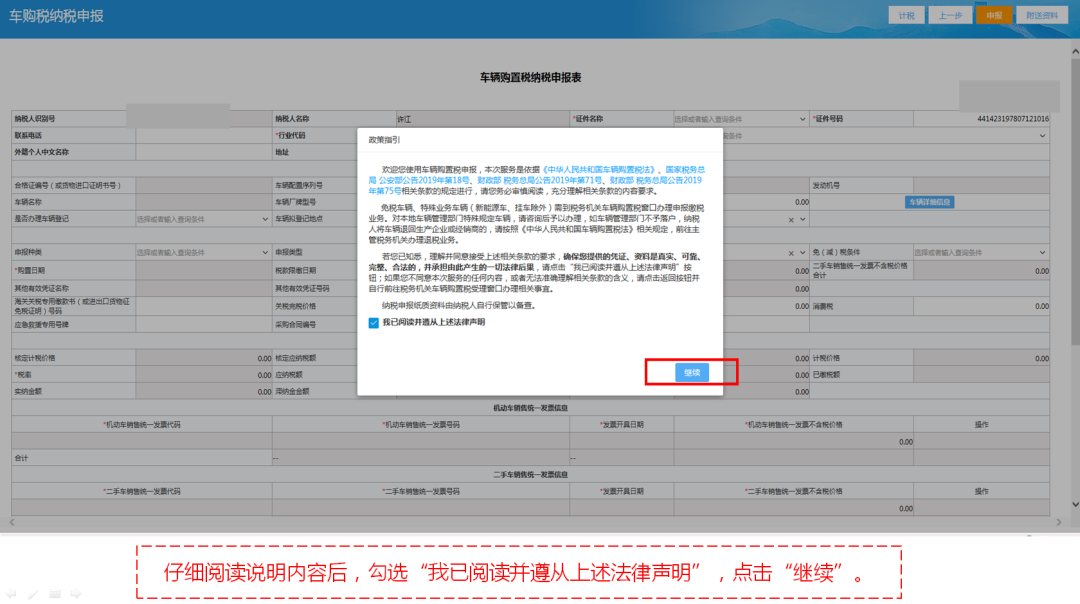Screen dimensions: 1080x604
Task: Click the faint next-slide arrow at bottom left
Action: click(x=76, y=594)
